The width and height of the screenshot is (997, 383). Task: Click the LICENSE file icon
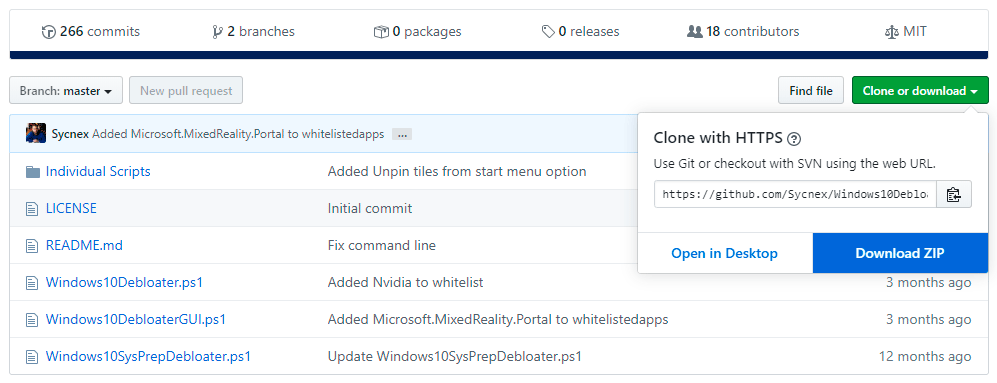pyautogui.click(x=32, y=209)
